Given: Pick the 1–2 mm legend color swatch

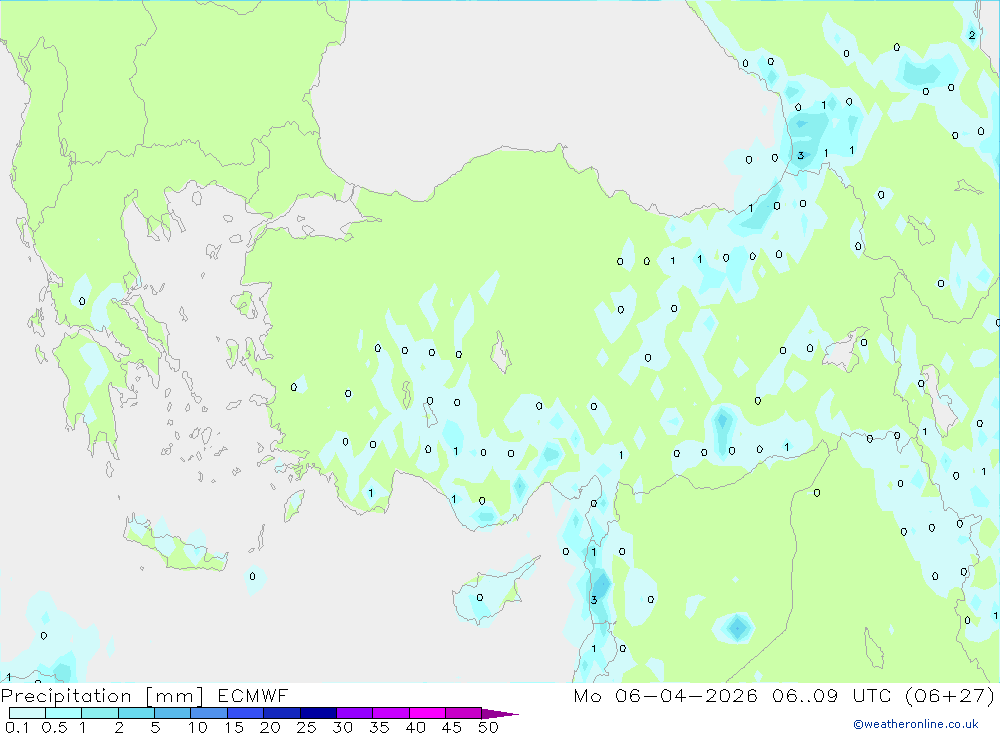Looking at the screenshot, I should pos(100,713).
